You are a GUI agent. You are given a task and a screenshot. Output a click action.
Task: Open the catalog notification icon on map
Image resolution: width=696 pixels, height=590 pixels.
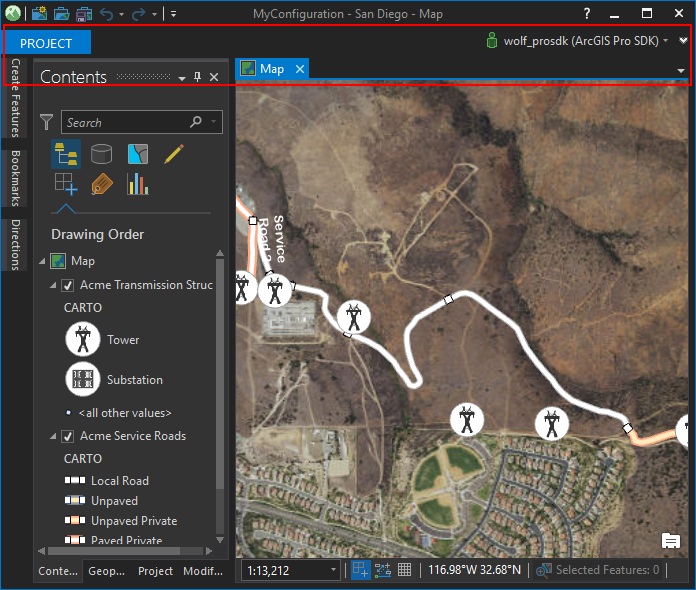click(671, 541)
